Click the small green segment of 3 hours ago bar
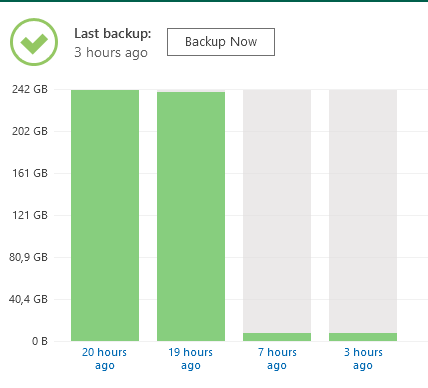 (363, 337)
